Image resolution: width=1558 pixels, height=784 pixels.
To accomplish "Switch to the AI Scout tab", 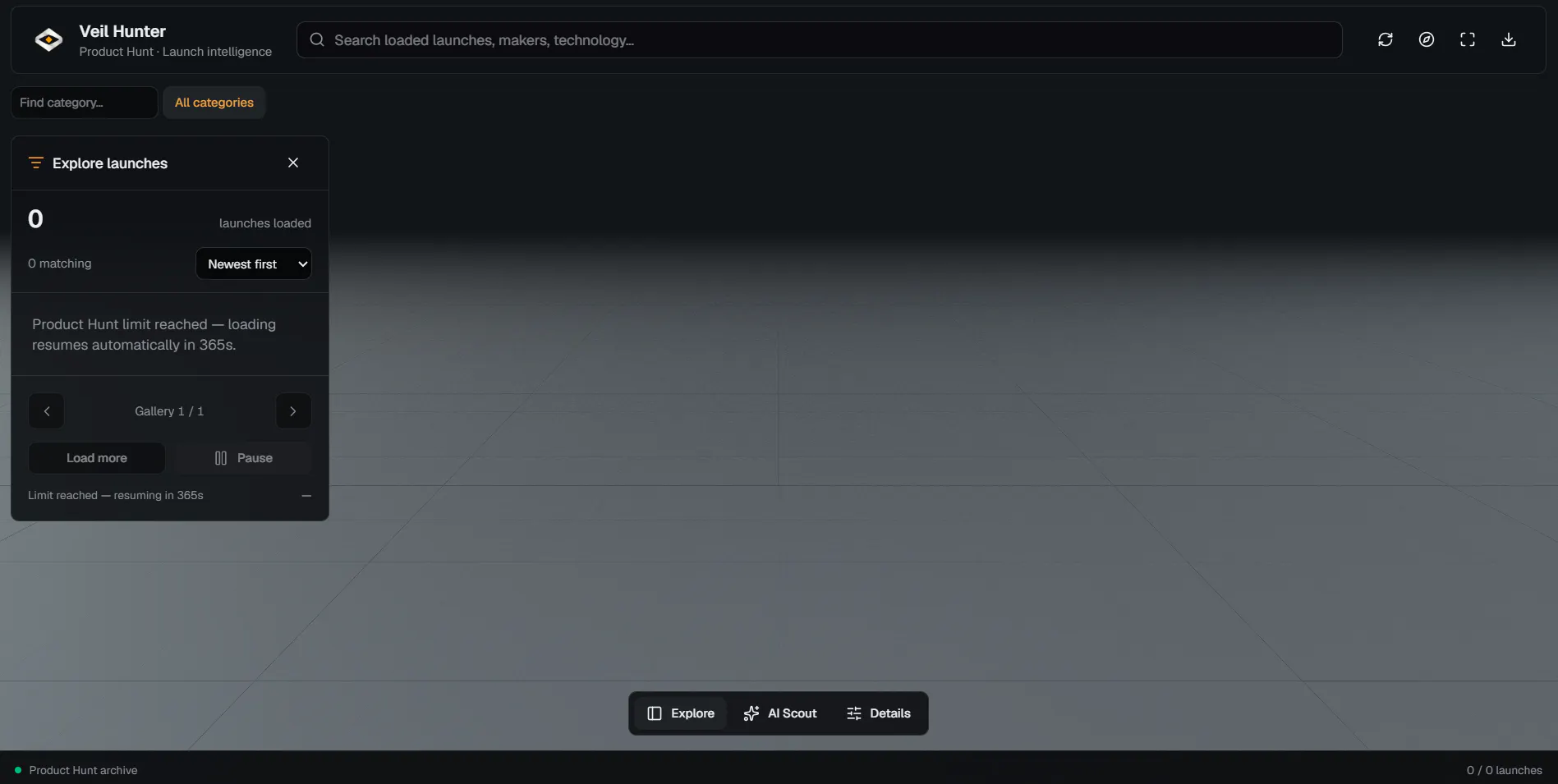I will [x=780, y=713].
